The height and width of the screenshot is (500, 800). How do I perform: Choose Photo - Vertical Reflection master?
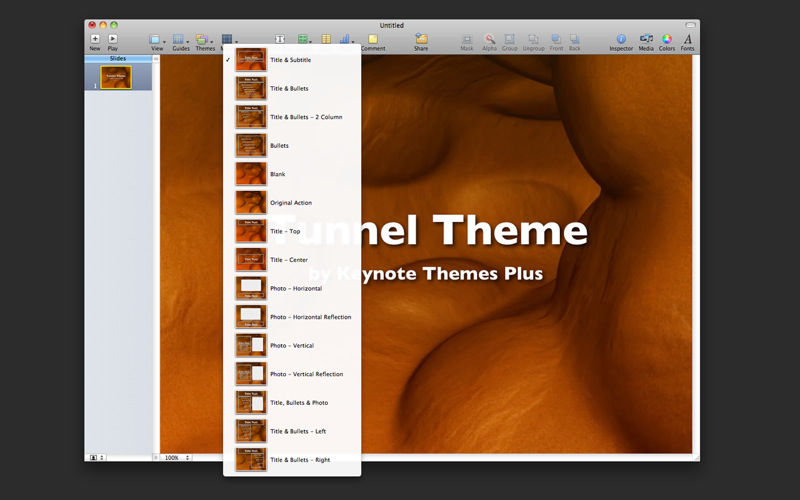[292, 374]
